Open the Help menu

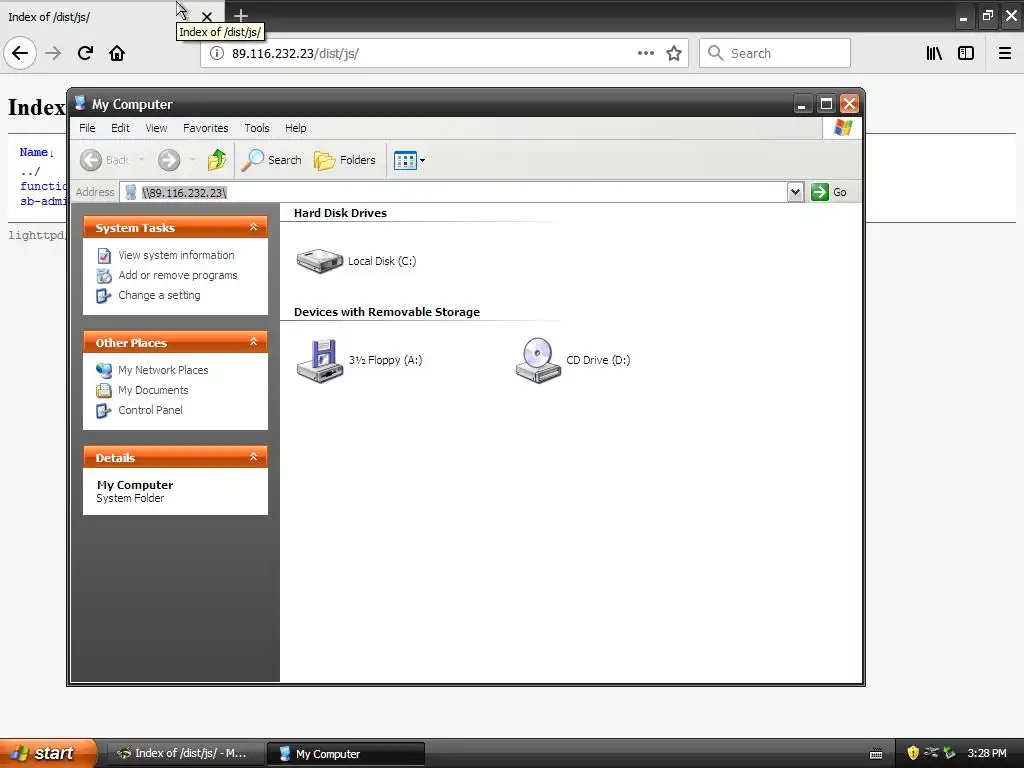click(x=295, y=128)
